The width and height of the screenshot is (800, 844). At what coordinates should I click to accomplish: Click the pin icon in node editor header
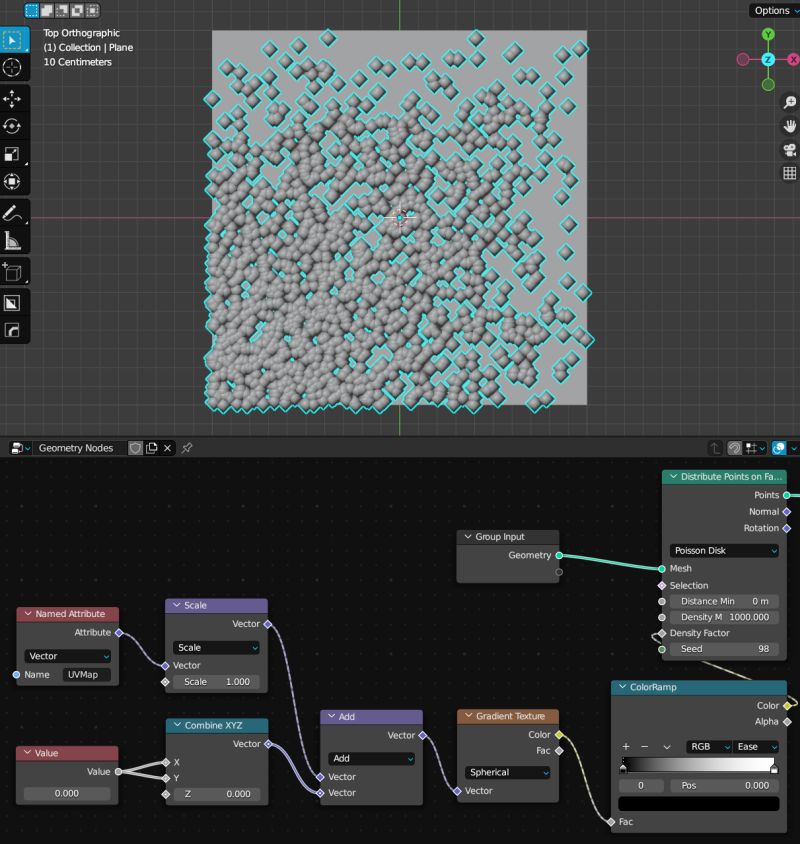coord(186,448)
